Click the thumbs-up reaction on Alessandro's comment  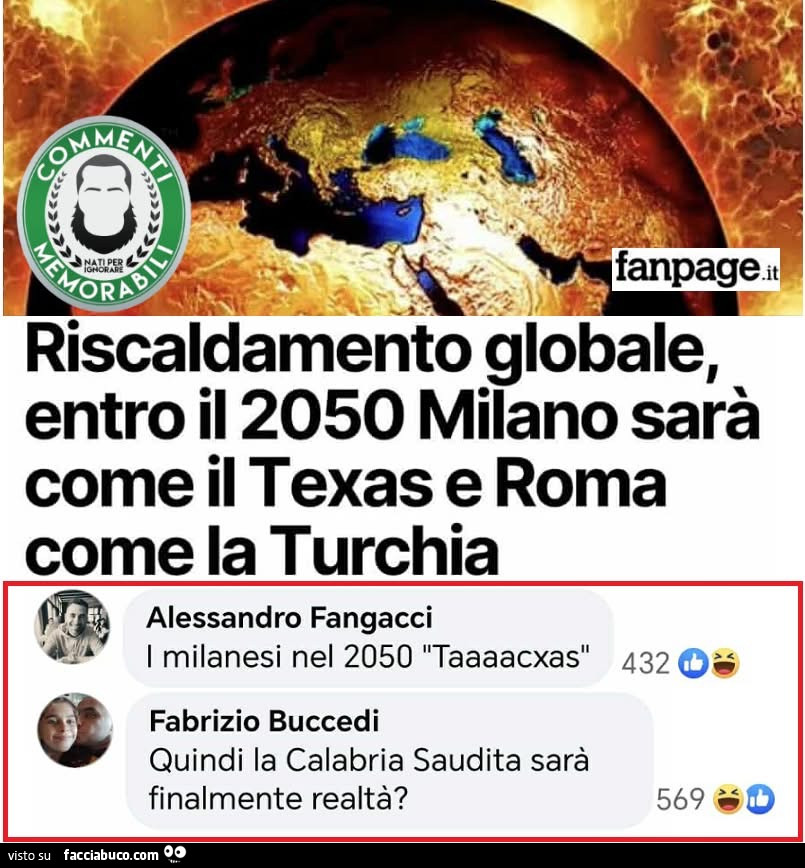pos(694,664)
